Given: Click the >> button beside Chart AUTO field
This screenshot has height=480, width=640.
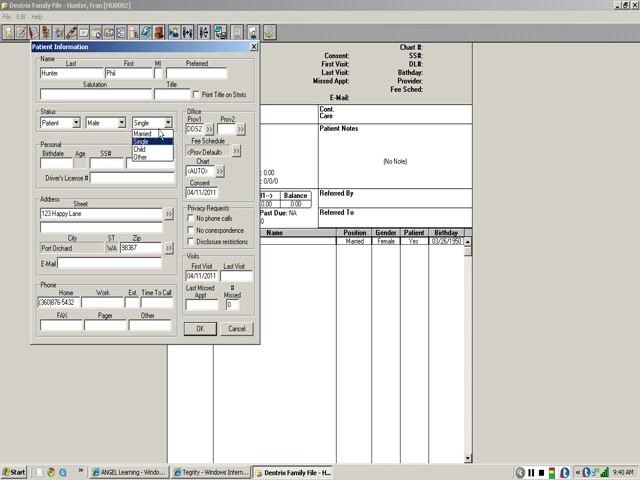Looking at the screenshot, I should [220, 171].
